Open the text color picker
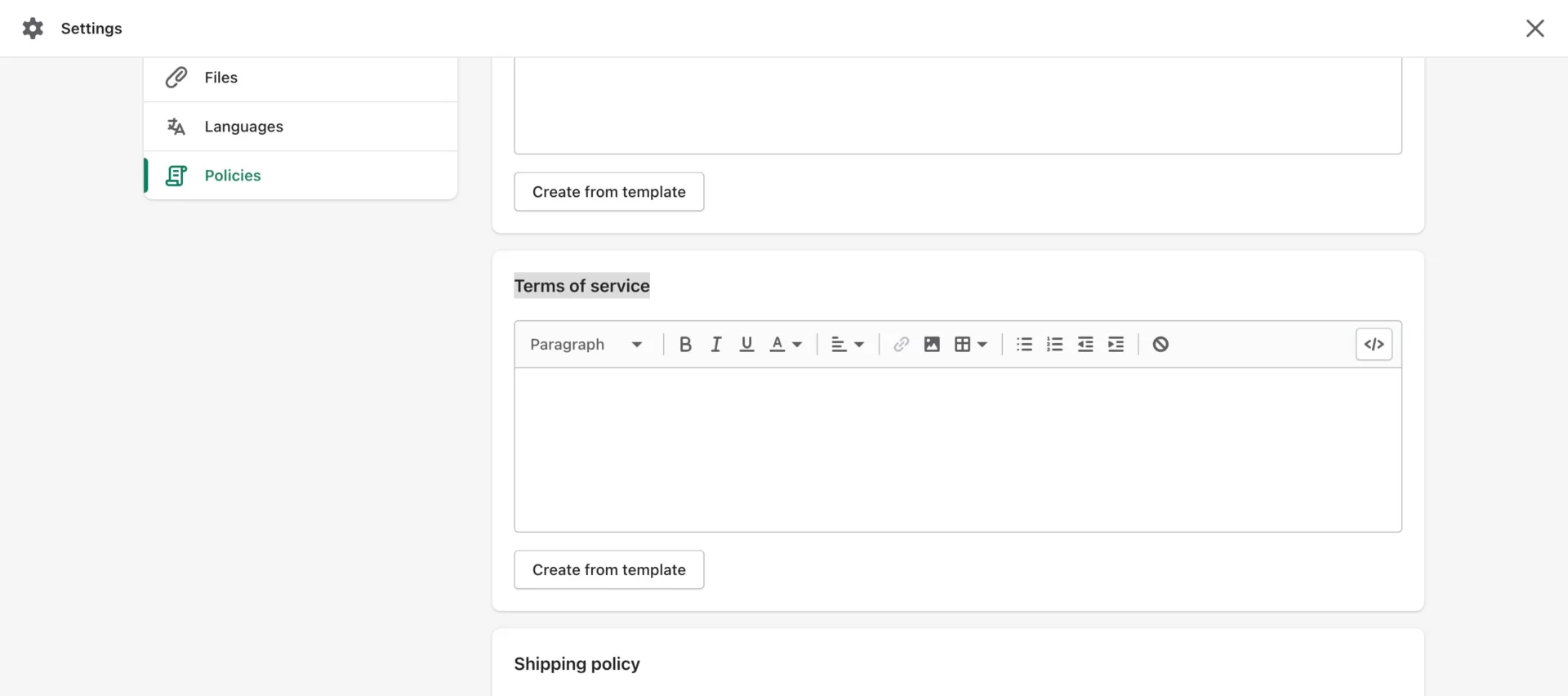 tap(786, 345)
